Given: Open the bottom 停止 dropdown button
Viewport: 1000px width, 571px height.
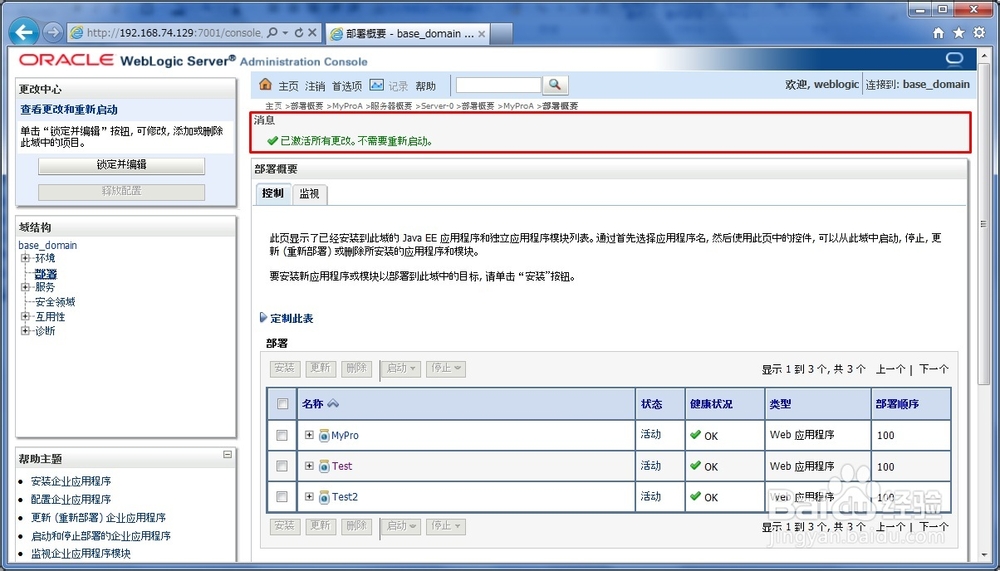Looking at the screenshot, I should pos(446,526).
